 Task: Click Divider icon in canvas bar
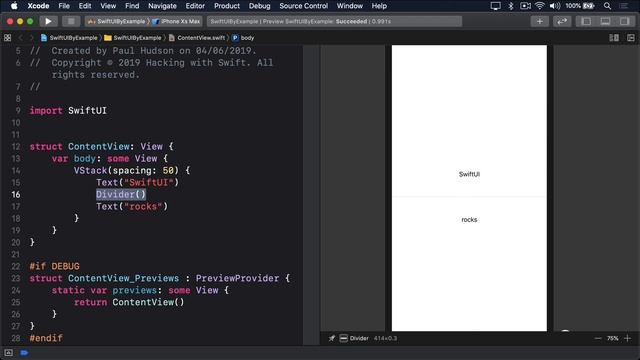click(x=344, y=338)
